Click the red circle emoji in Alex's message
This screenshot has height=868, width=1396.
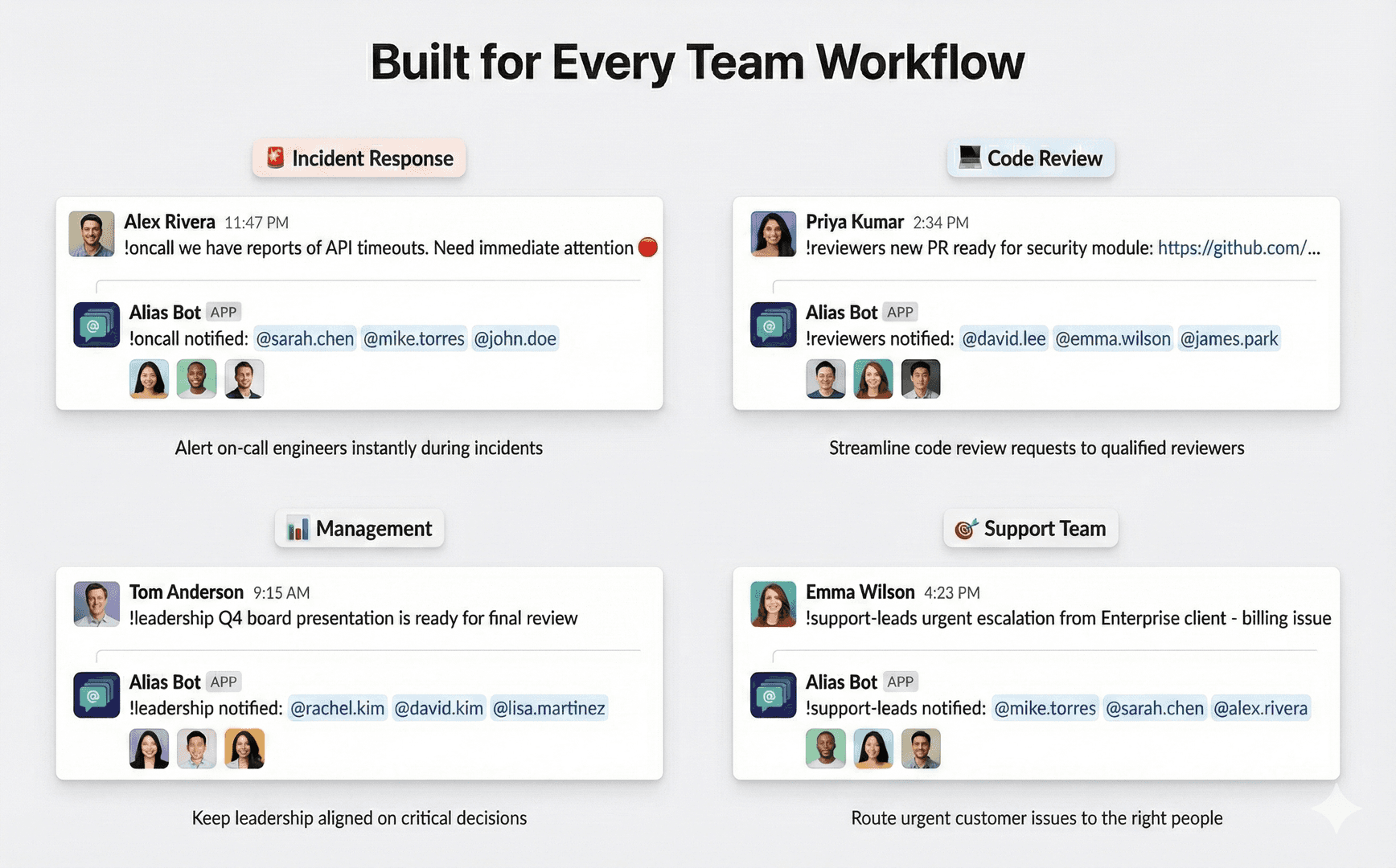click(x=647, y=248)
